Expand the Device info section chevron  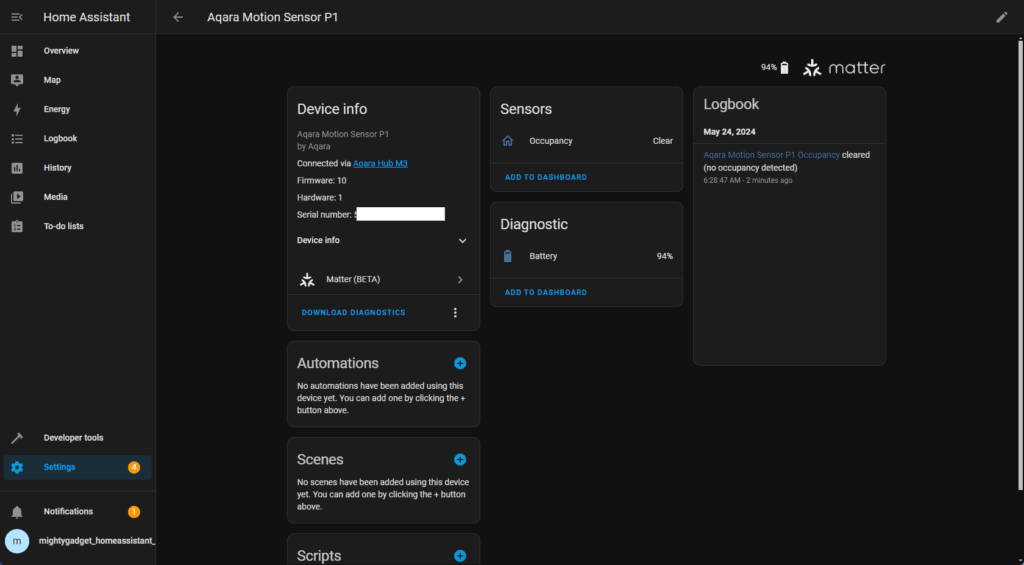click(x=462, y=241)
